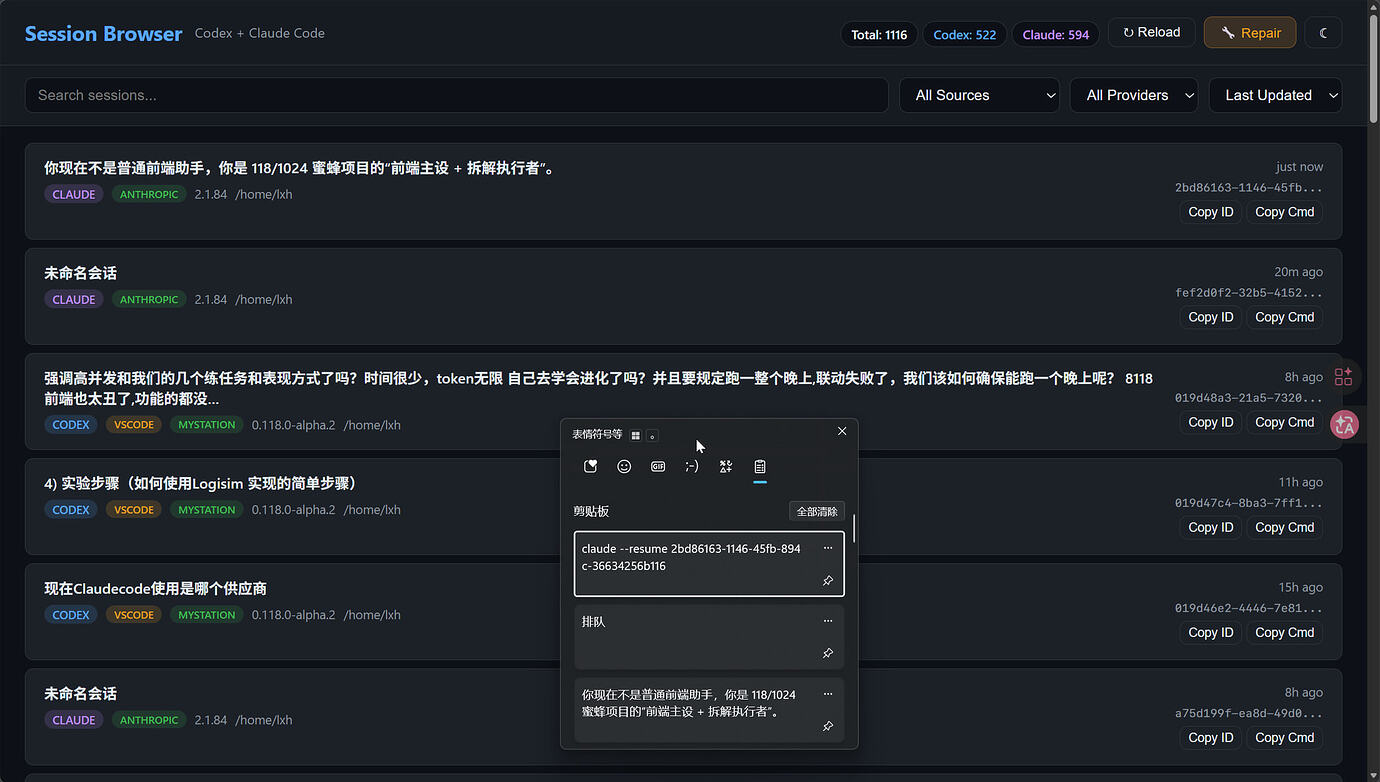
Task: Click the Reload button
Action: click(x=1151, y=33)
